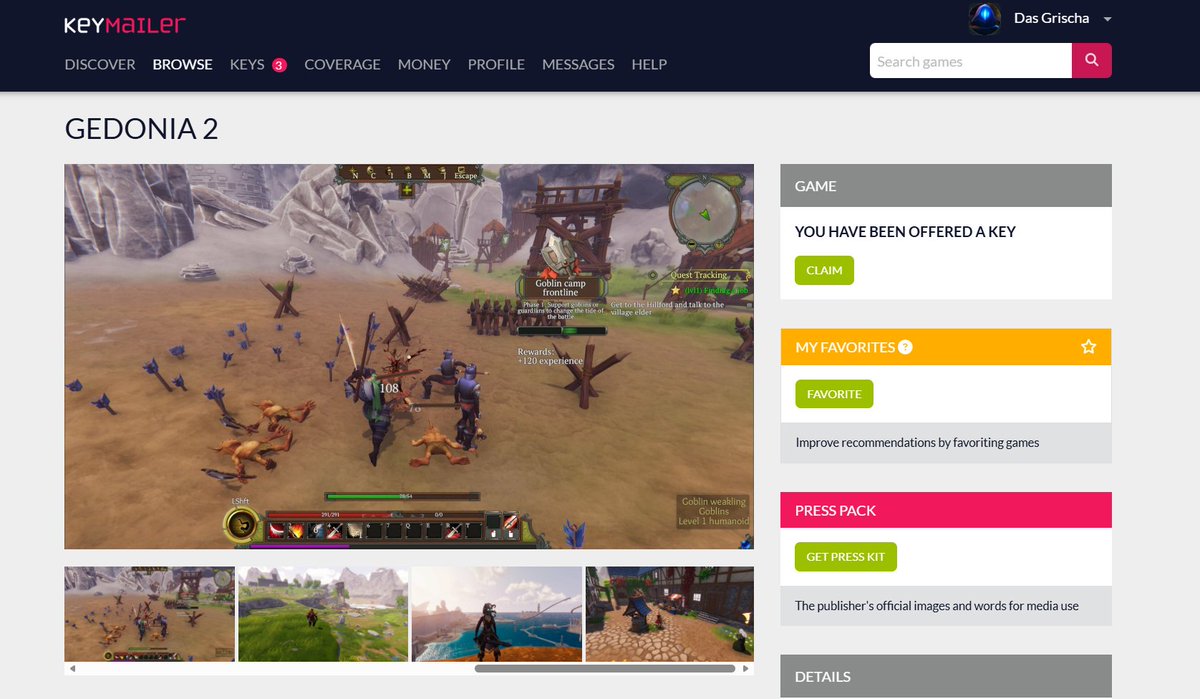Click 'You have been offered a key' text
The width and height of the screenshot is (1200, 699).
[x=905, y=231]
